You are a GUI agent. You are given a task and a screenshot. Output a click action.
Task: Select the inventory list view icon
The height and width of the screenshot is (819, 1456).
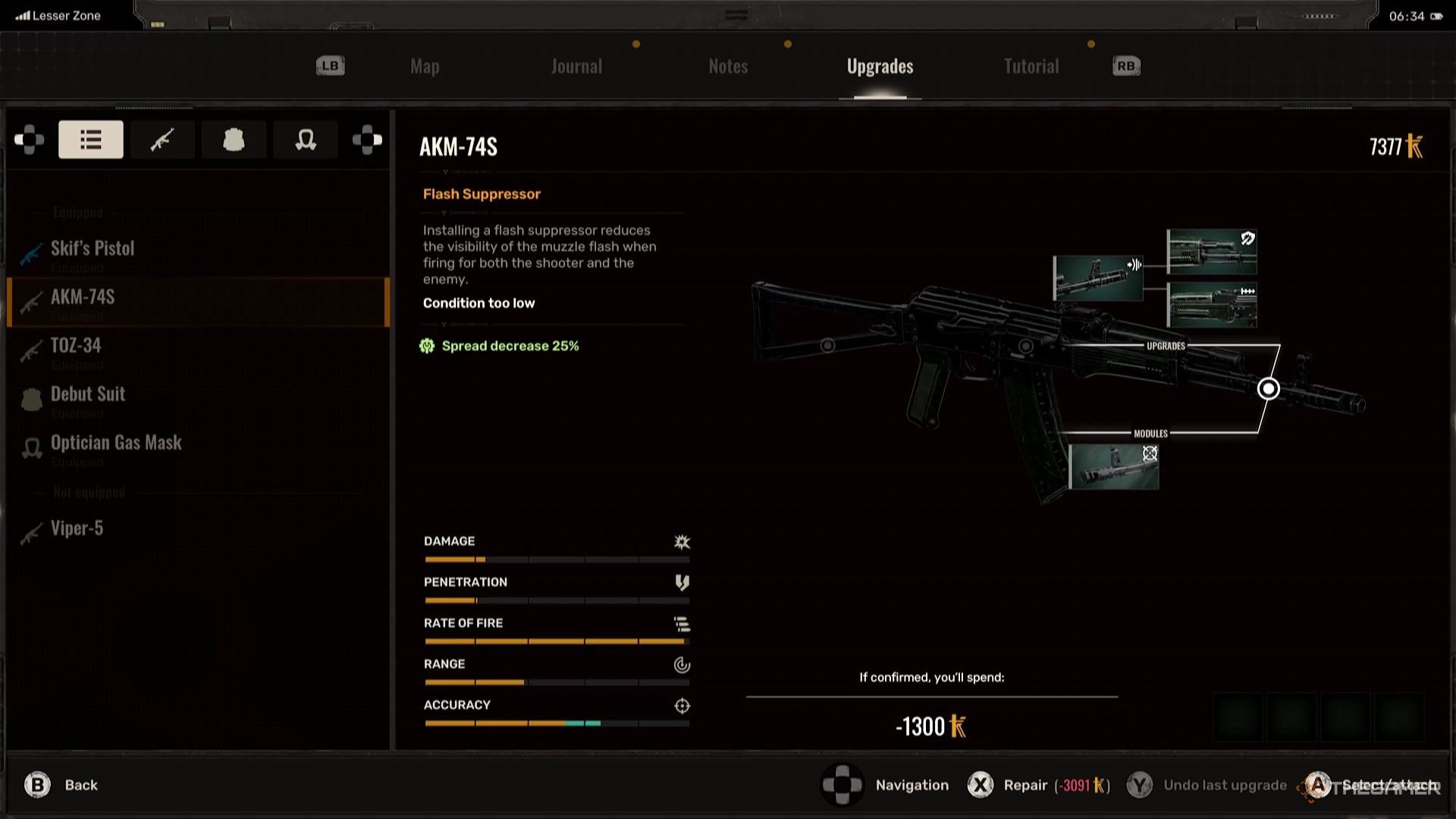(90, 140)
